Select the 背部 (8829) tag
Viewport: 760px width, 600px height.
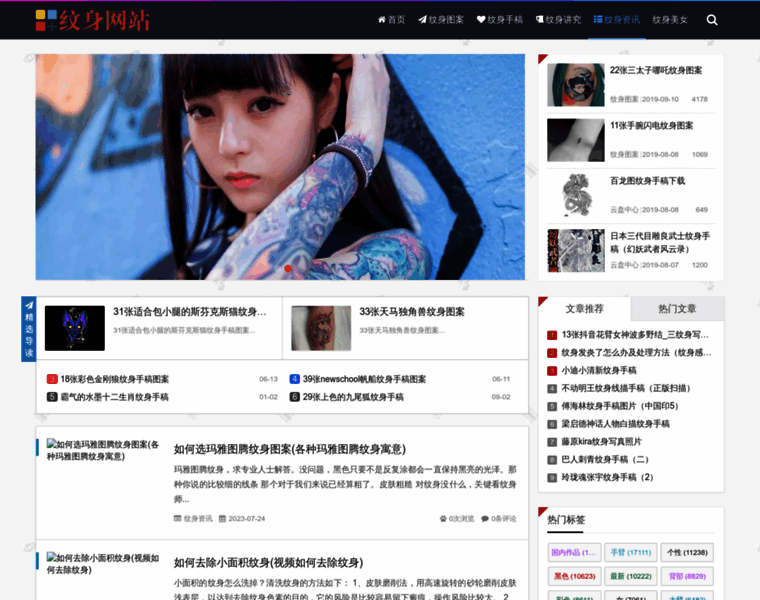click(x=687, y=576)
